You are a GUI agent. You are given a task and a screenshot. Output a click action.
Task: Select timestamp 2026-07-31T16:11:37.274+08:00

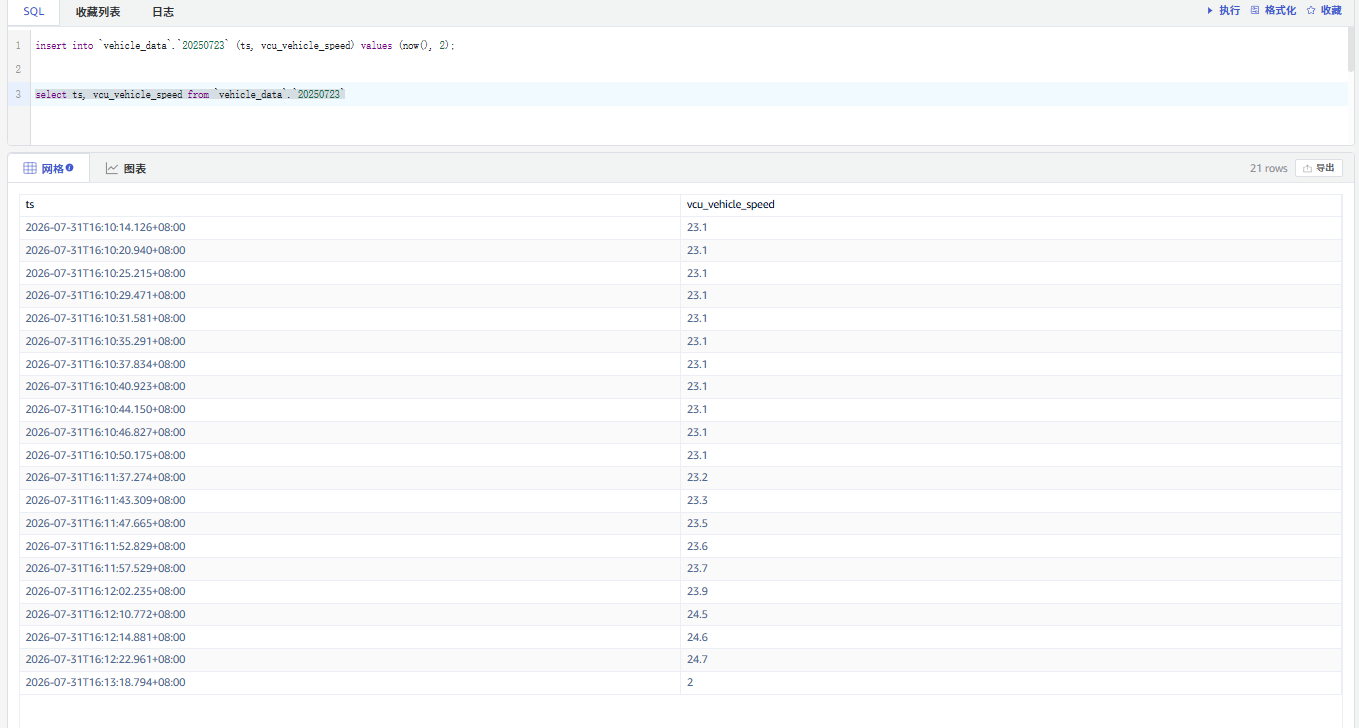pyautogui.click(x=105, y=477)
